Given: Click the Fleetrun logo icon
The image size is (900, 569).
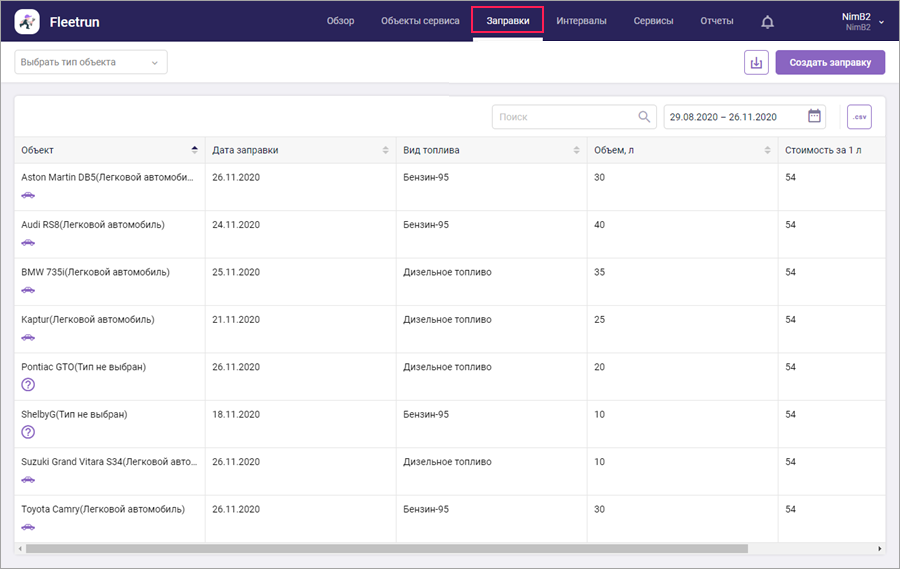Looking at the screenshot, I should 28,21.
